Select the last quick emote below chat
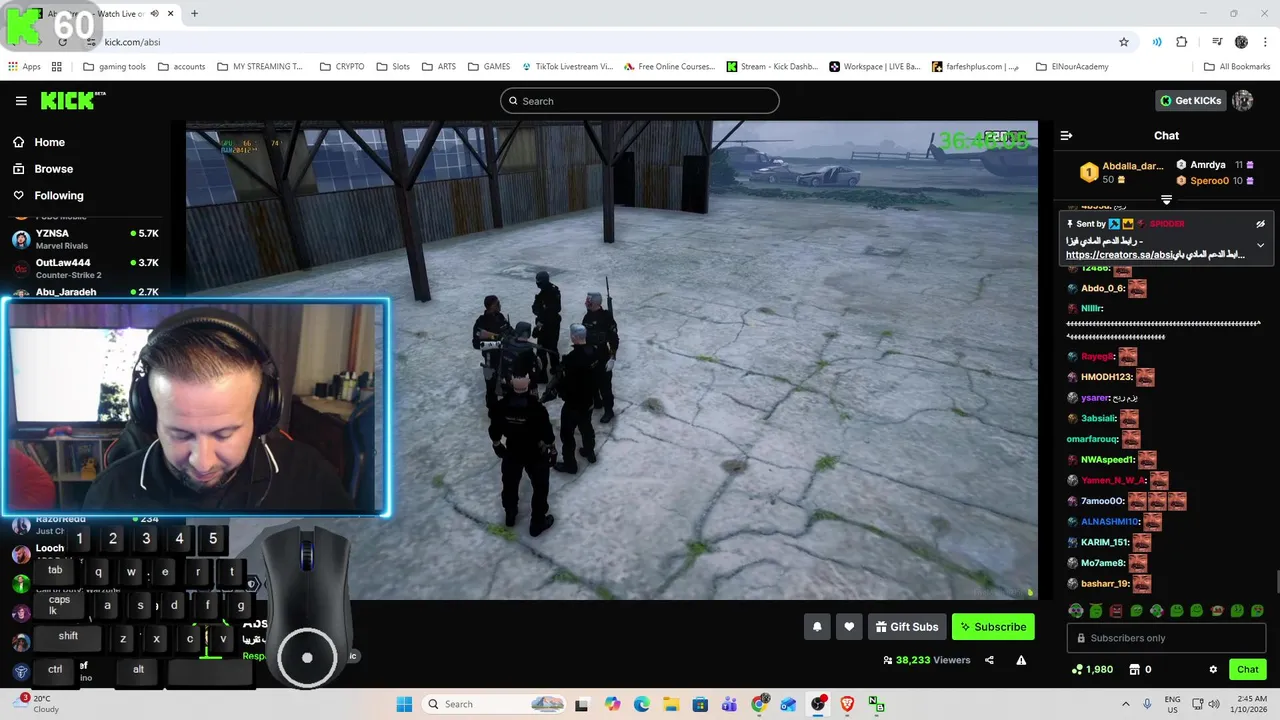 pos(1257,611)
